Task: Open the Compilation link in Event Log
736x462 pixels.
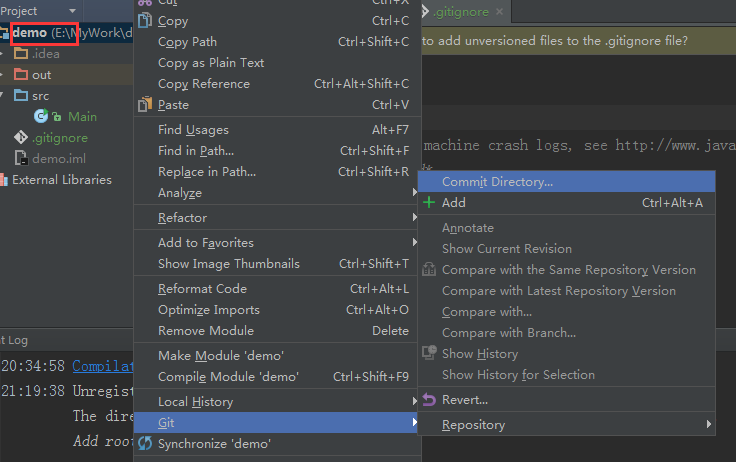Action: click(103, 366)
